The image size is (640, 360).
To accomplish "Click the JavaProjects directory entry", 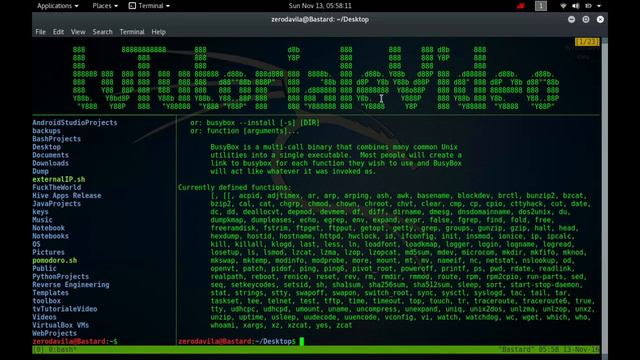I will tap(57, 204).
